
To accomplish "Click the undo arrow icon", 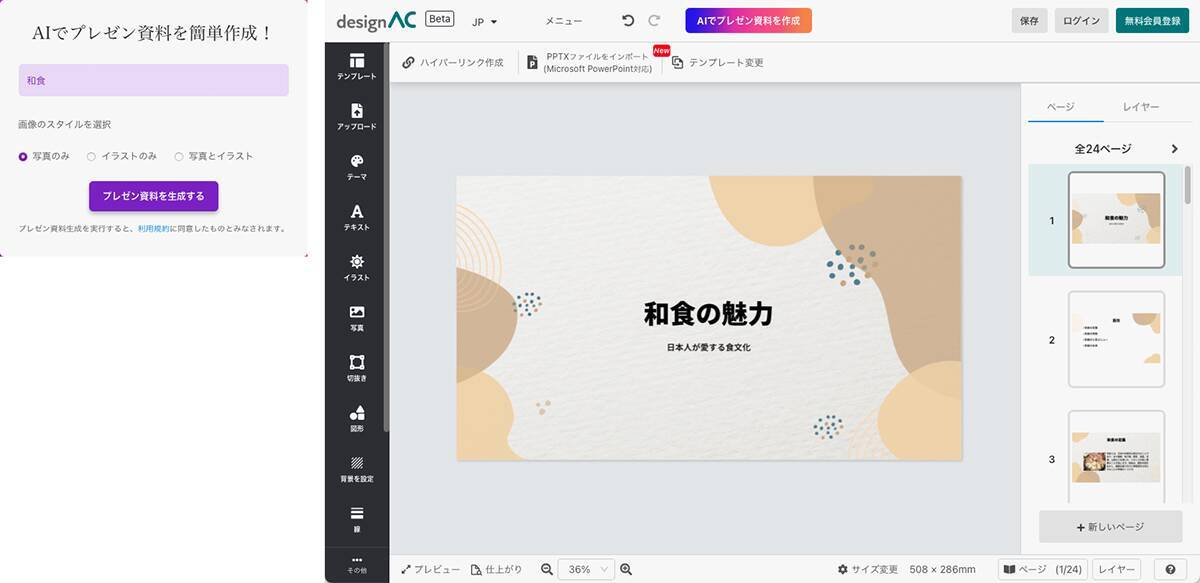I will tap(628, 21).
